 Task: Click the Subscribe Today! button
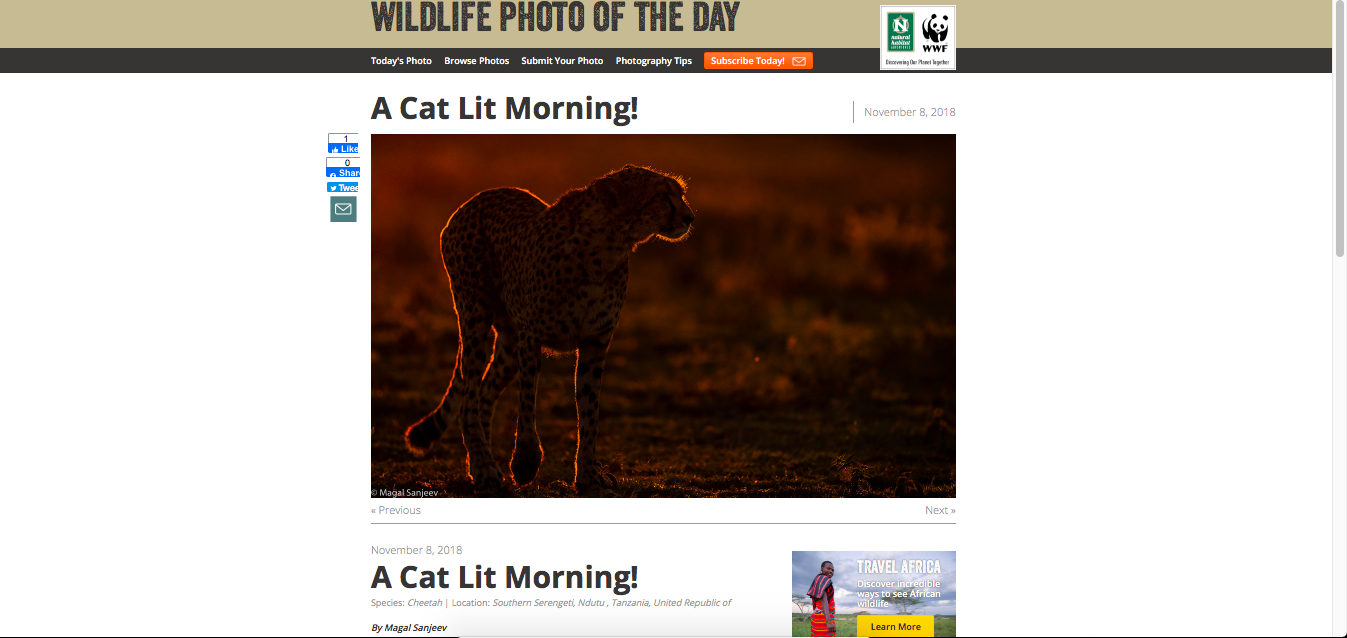click(x=758, y=61)
